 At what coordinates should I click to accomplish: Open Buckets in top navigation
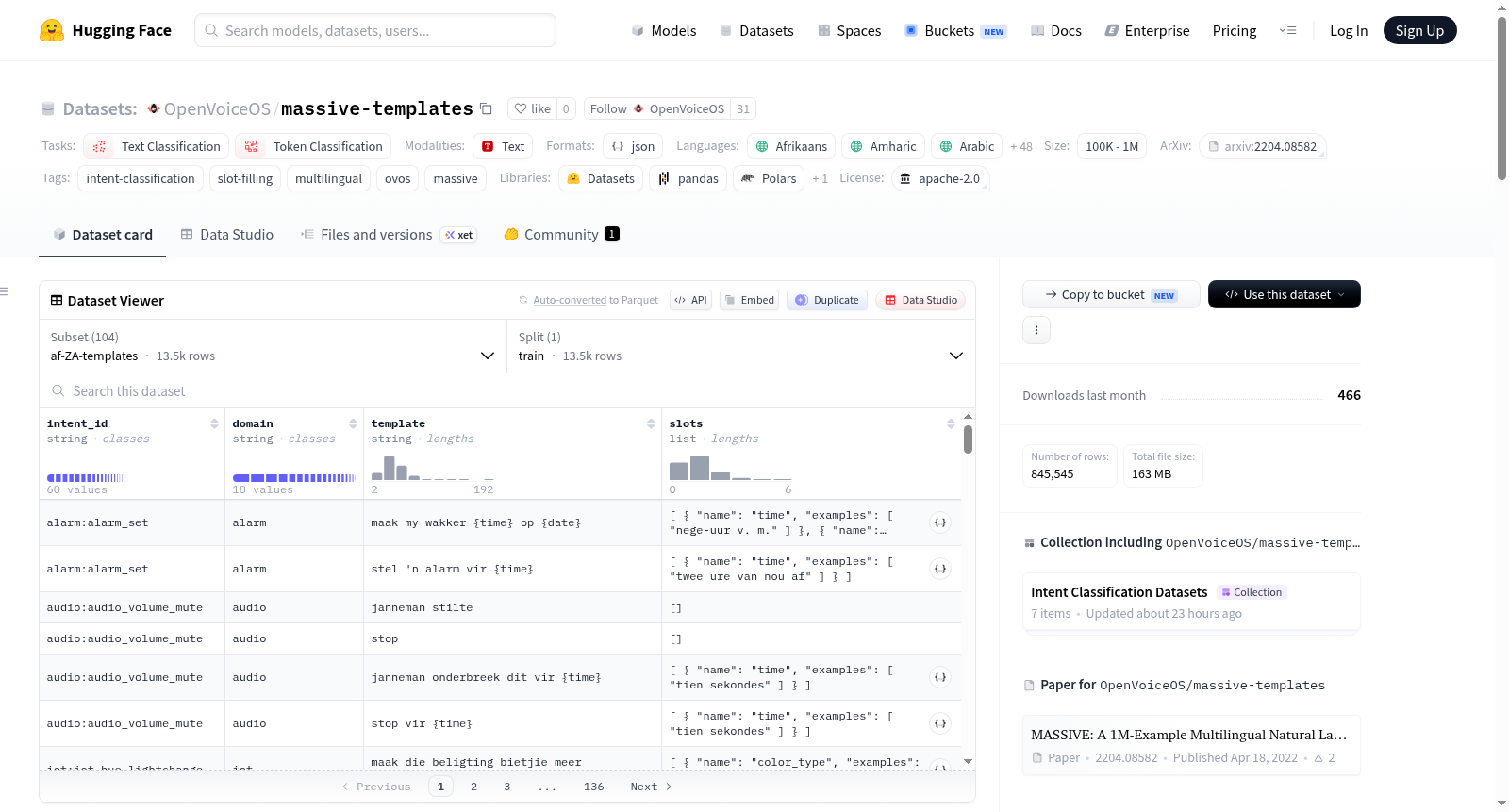[x=955, y=30]
